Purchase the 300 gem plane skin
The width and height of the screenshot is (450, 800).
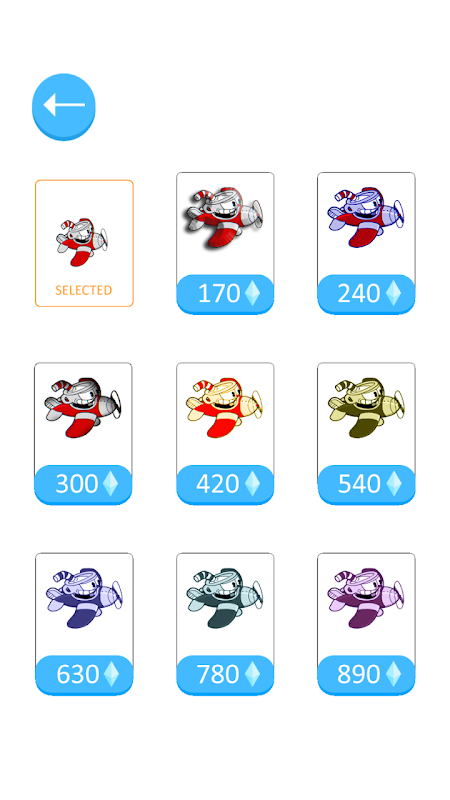83,484
